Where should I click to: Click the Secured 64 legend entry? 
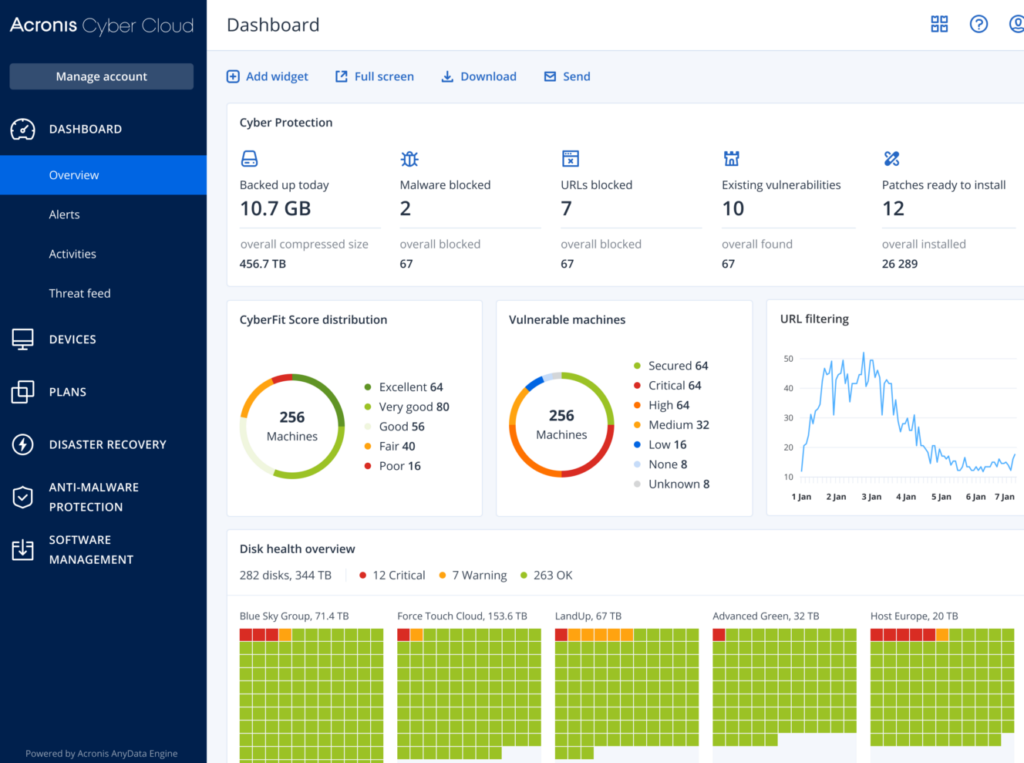tap(671, 366)
